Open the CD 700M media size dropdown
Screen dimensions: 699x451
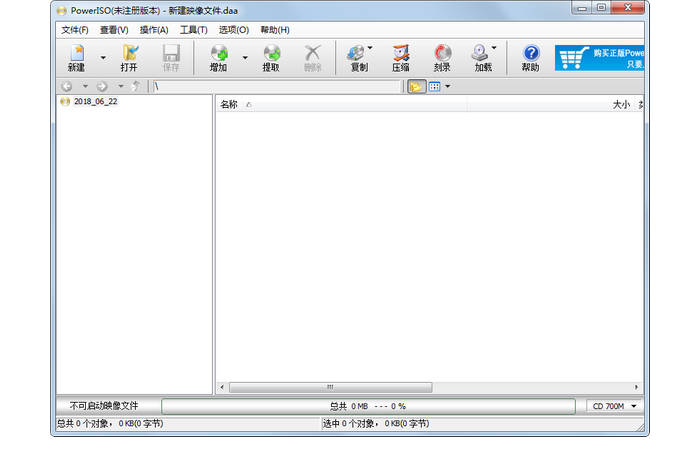pos(611,406)
